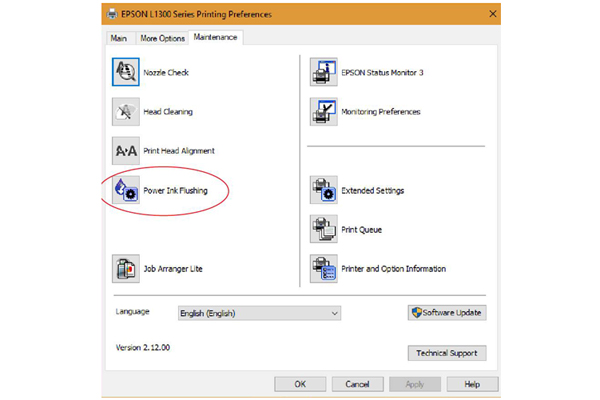Click the 'Version 2.12.00' text
The height and width of the screenshot is (400, 600).
143,348
